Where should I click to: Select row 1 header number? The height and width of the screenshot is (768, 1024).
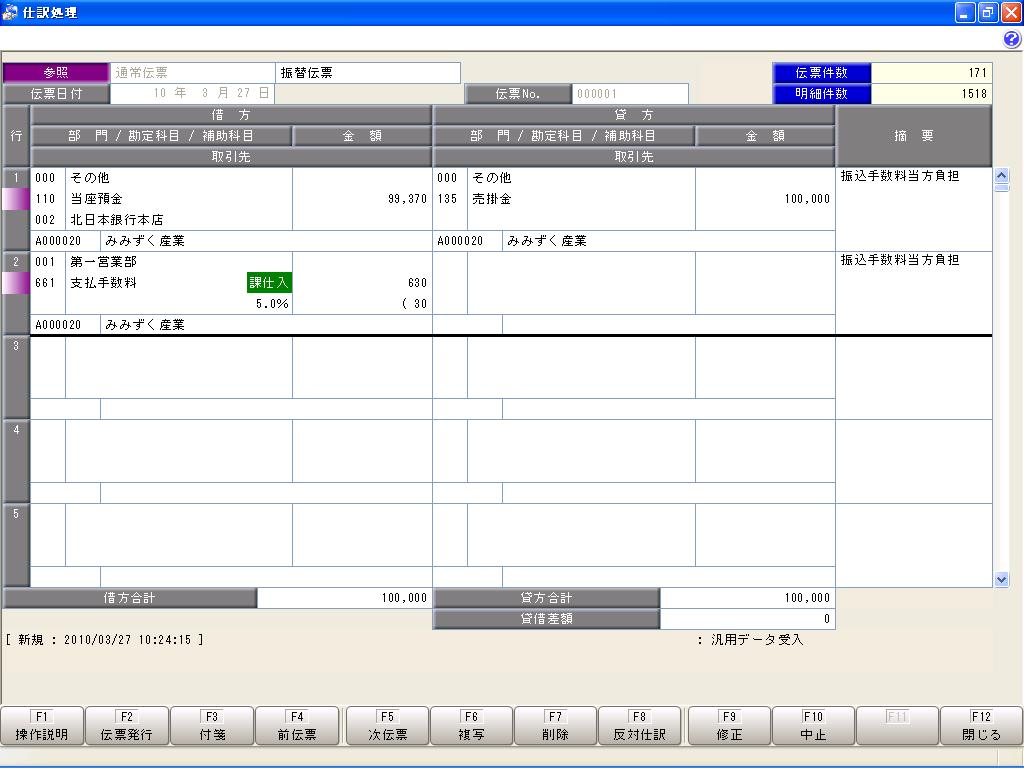(x=16, y=177)
